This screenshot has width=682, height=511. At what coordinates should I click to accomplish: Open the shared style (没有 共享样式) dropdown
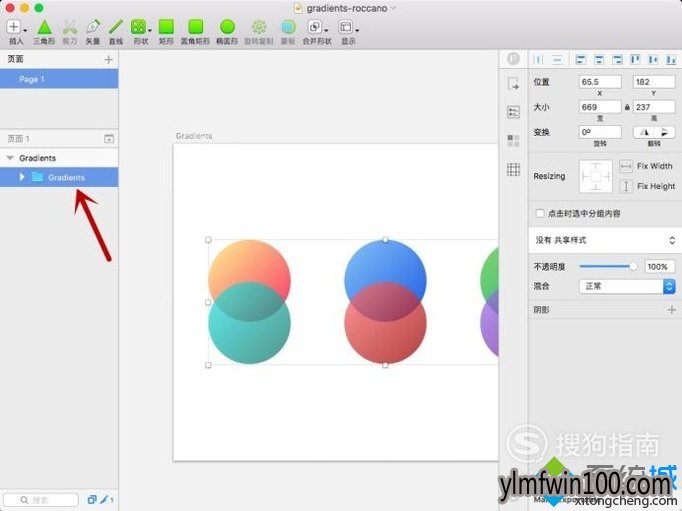click(x=605, y=240)
